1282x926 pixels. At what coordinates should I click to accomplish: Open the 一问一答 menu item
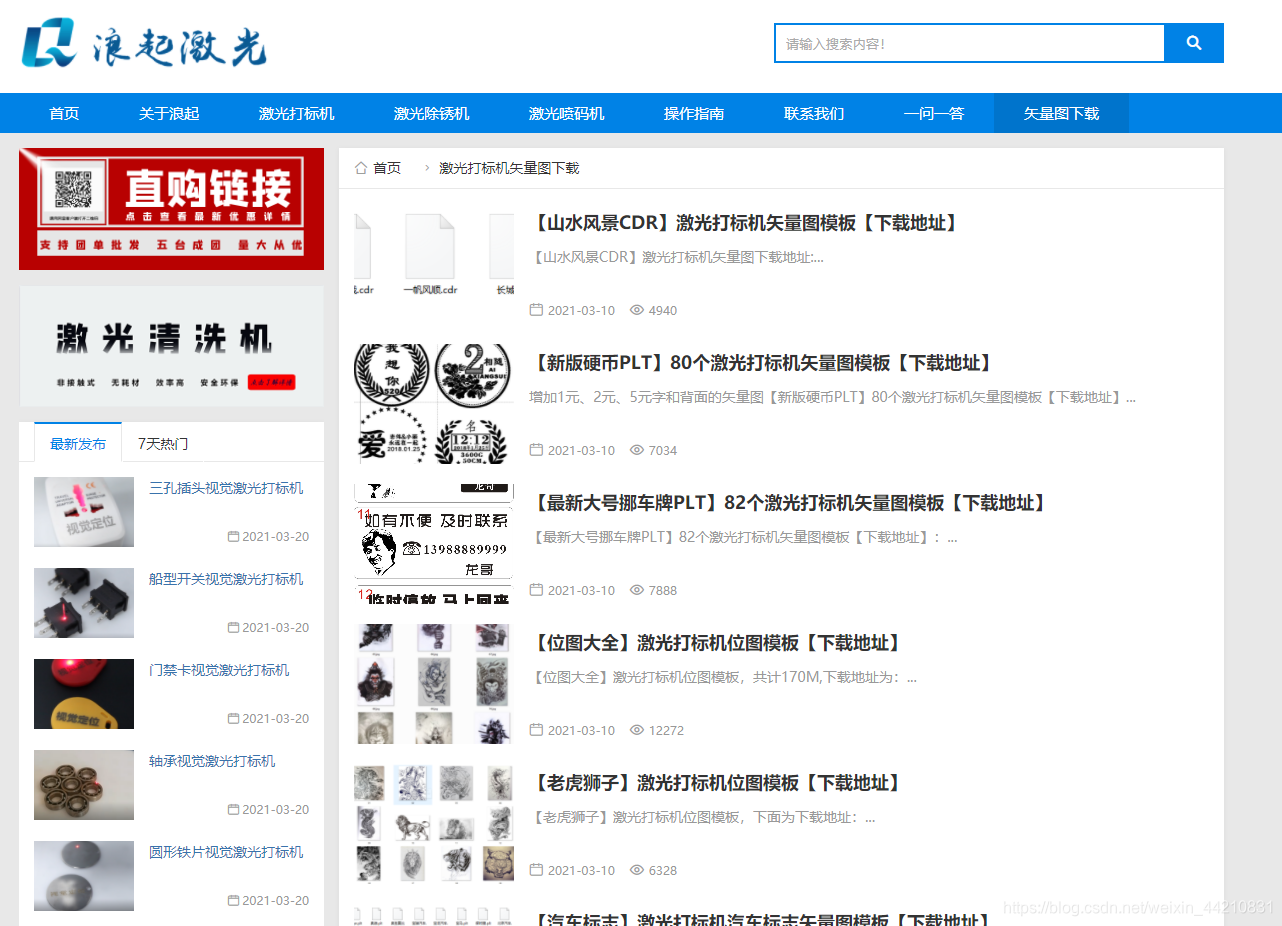[934, 113]
